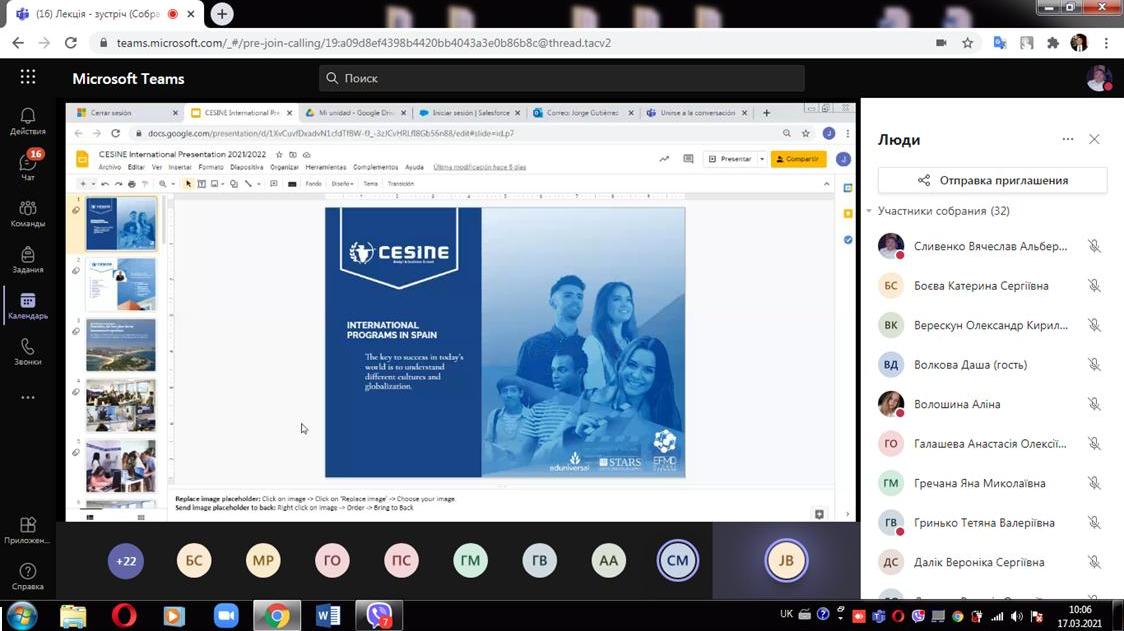This screenshot has width=1124, height=631.
Task: Open the comment history icon in shared Slides
Action: pos(688,159)
